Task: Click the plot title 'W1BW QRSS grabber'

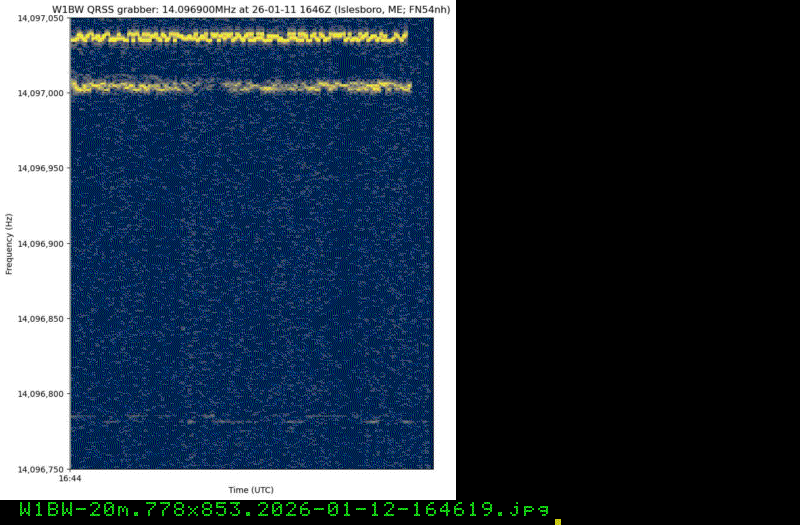Action: [251, 9]
